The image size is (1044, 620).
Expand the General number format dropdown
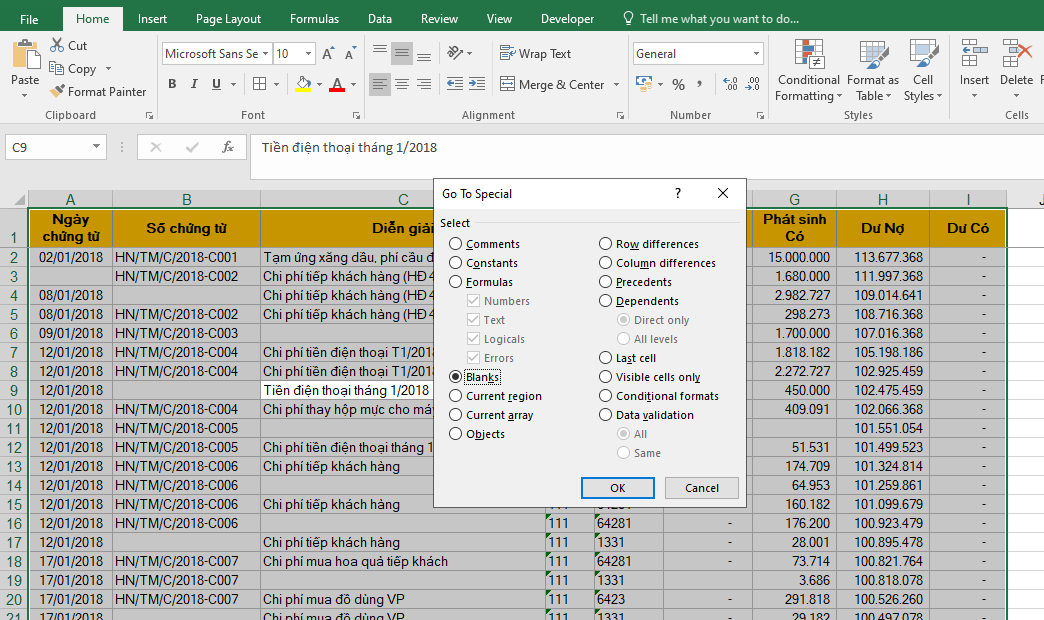[x=756, y=54]
